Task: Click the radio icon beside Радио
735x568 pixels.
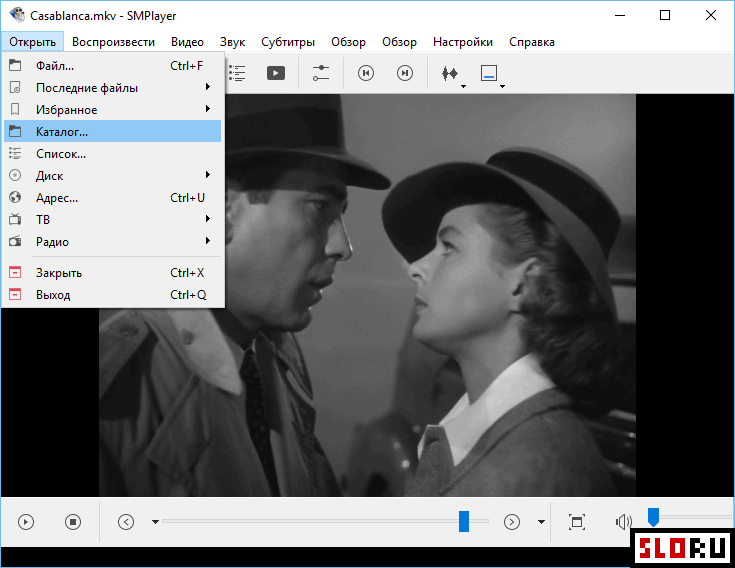Action: point(15,241)
